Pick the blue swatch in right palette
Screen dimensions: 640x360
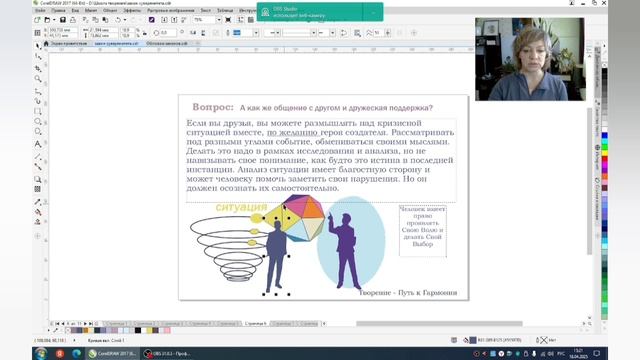click(x=604, y=135)
